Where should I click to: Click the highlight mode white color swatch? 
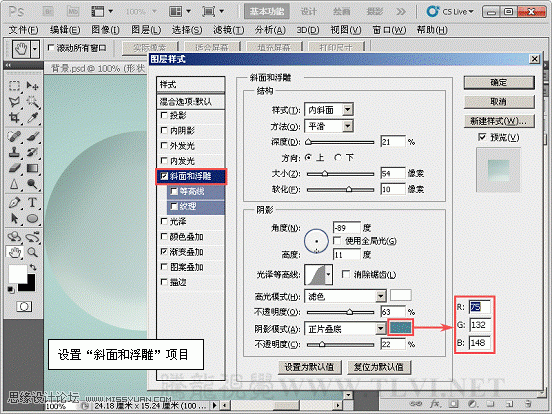(401, 295)
